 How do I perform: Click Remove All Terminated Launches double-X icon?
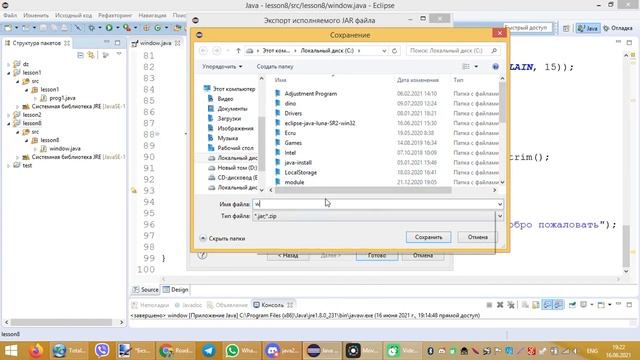coord(511,305)
